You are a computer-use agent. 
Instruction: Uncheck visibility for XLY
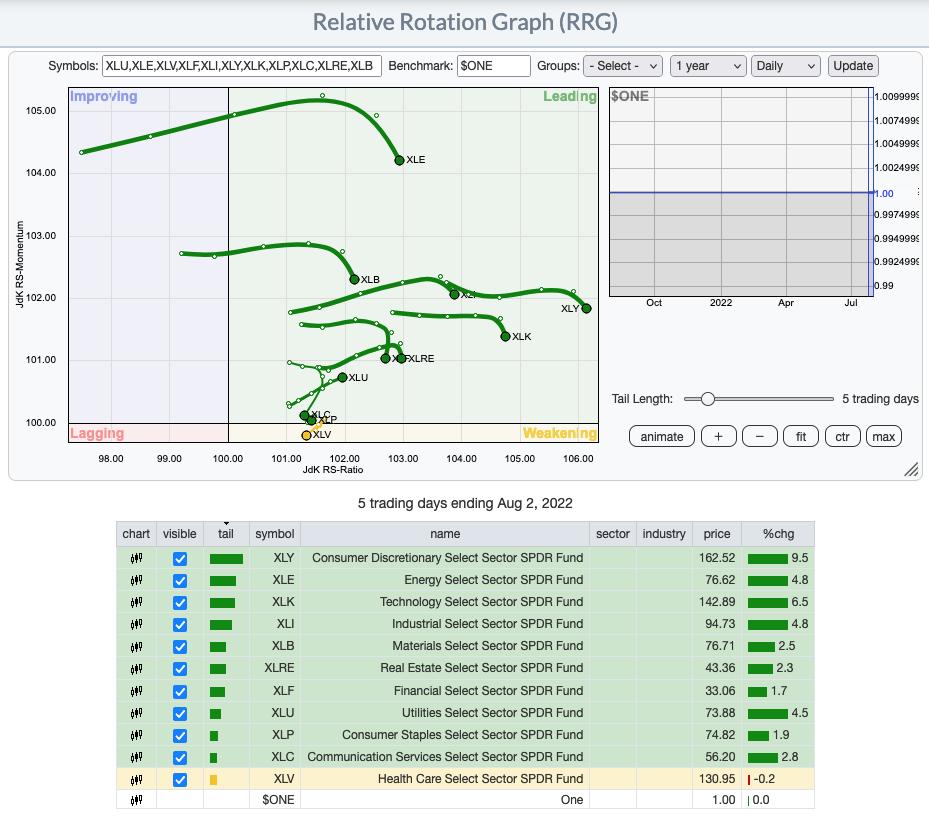(180, 559)
